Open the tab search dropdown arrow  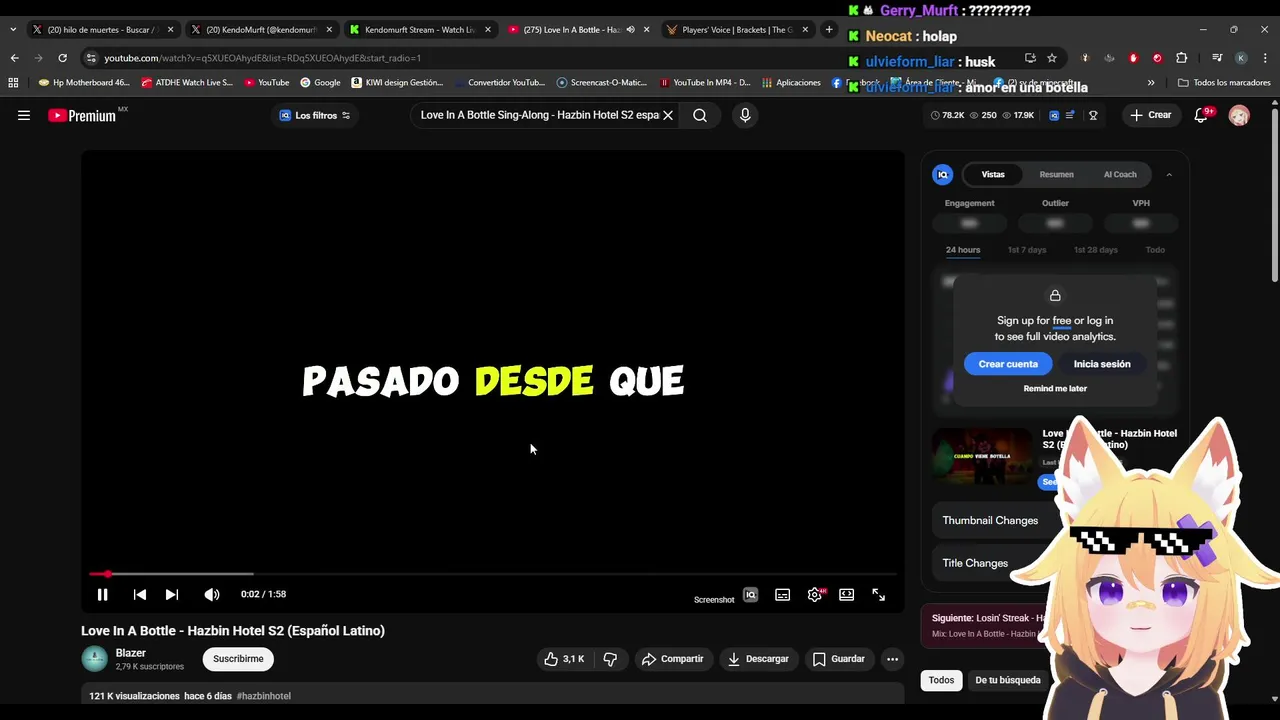click(12, 30)
